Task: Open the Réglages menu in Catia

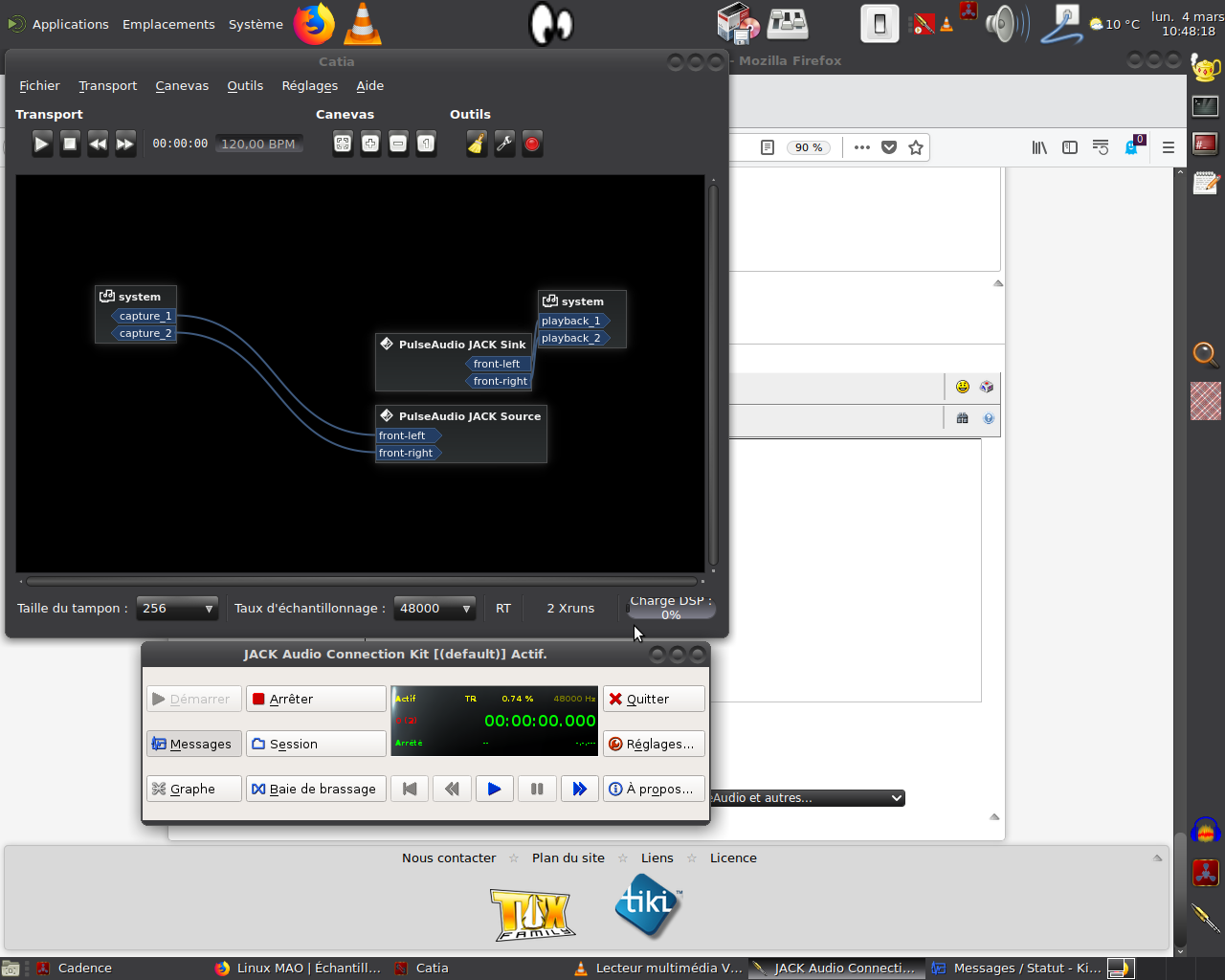Action: pyautogui.click(x=309, y=86)
